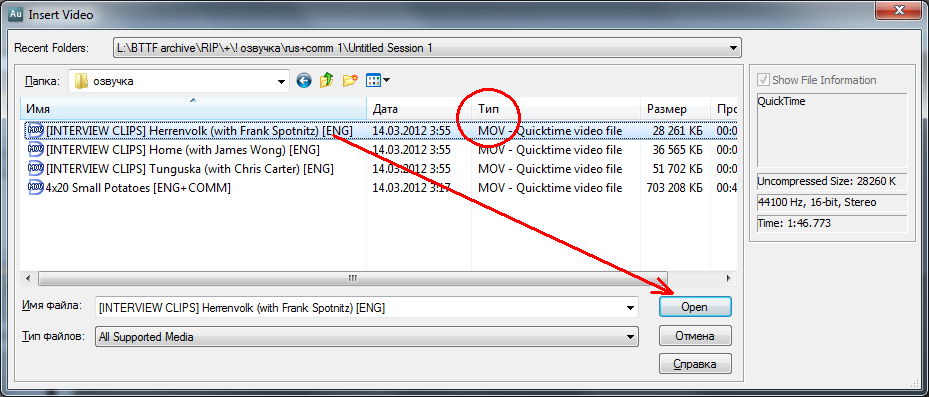The image size is (929, 397).
Task: Sort by Имя column header
Action: [193, 109]
